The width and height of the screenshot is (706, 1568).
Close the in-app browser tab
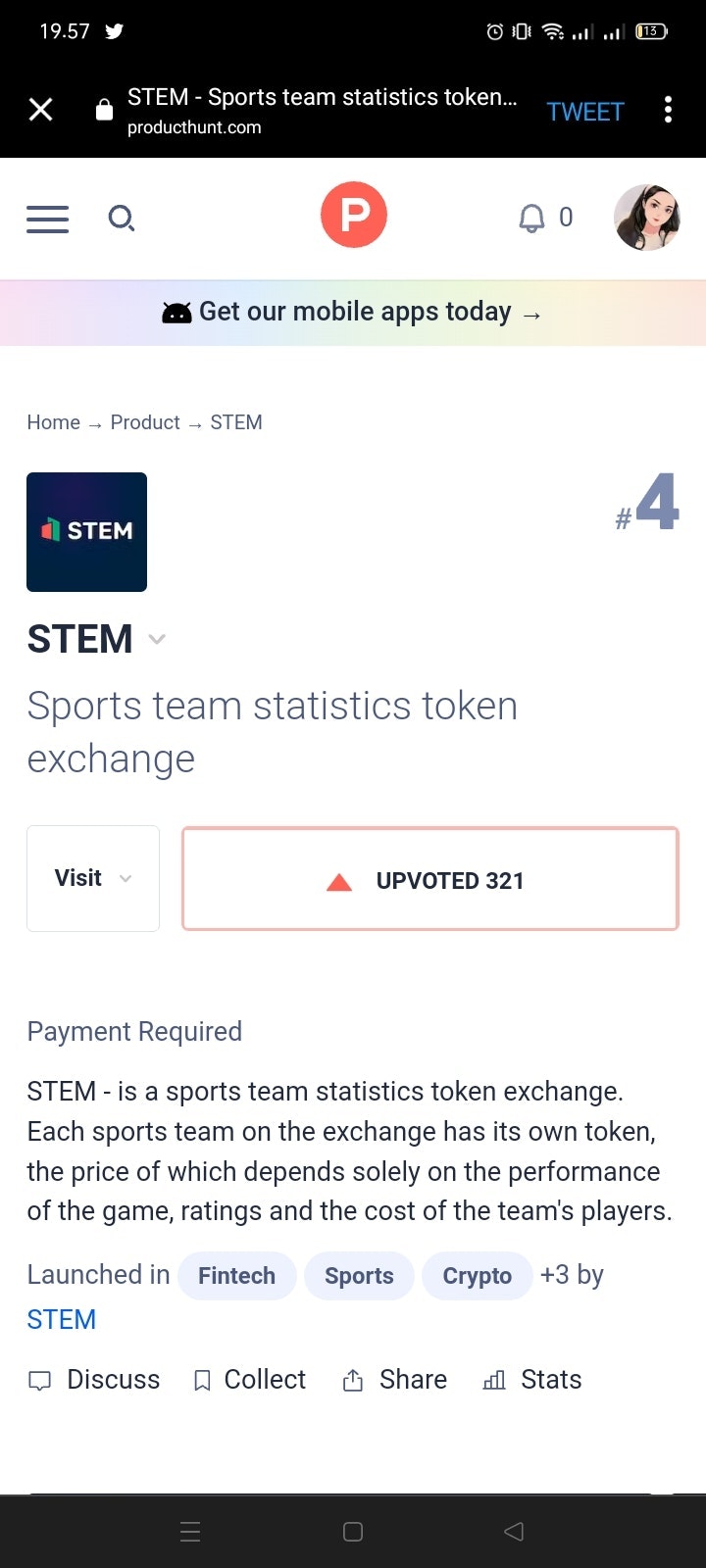(41, 110)
